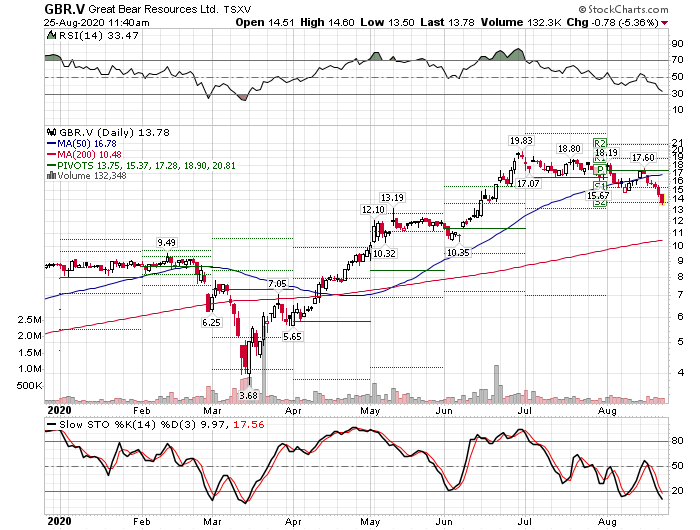
Task: Click the 17.07 price annotation
Action: pos(528,183)
